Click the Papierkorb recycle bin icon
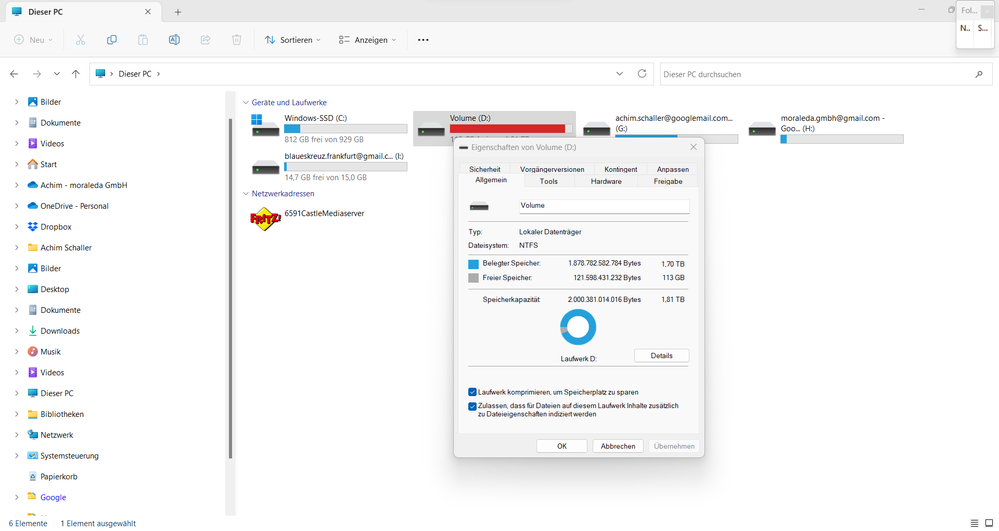 click(32, 476)
